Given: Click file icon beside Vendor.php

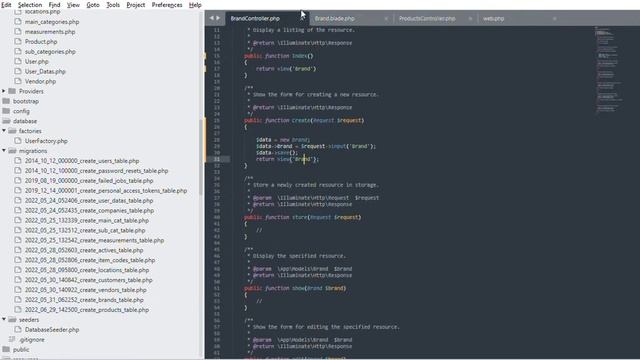Looking at the screenshot, I should coord(18,81).
